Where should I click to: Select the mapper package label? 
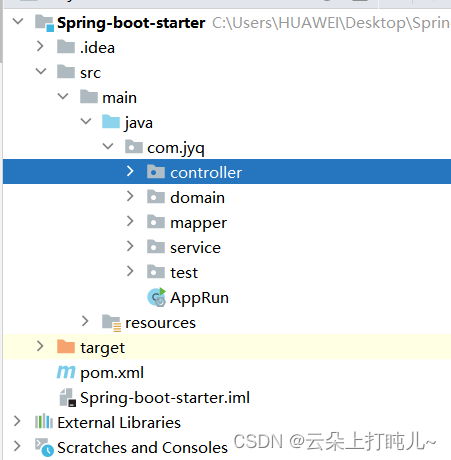[x=199, y=223]
